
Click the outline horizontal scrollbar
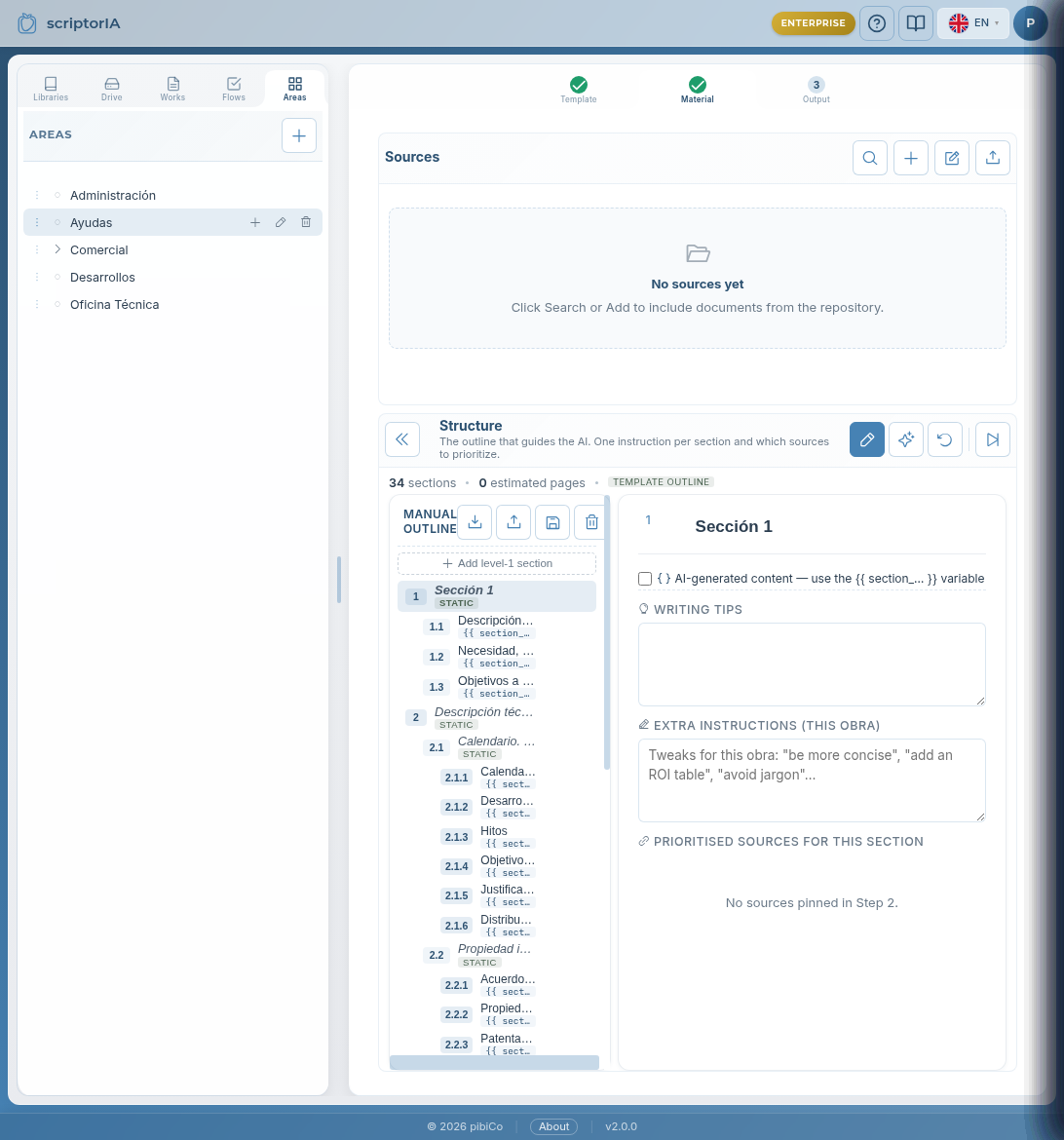pyautogui.click(x=495, y=1062)
